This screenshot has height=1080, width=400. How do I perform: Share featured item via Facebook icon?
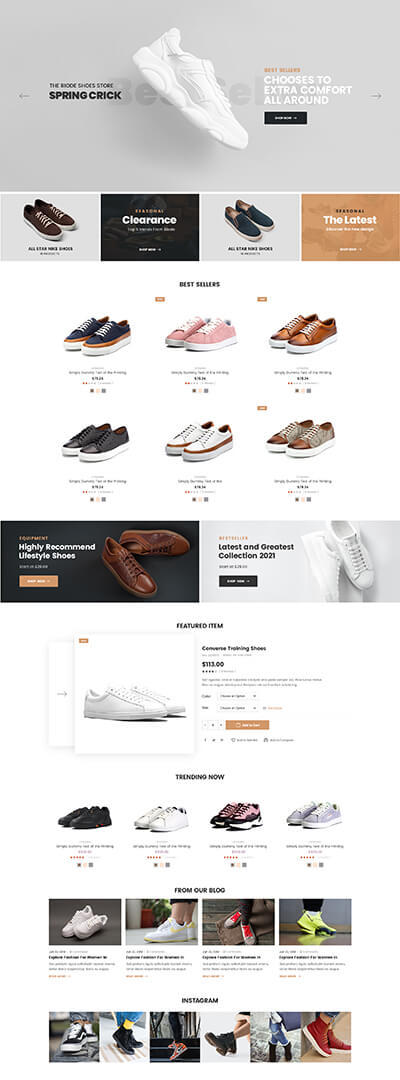coord(205,740)
